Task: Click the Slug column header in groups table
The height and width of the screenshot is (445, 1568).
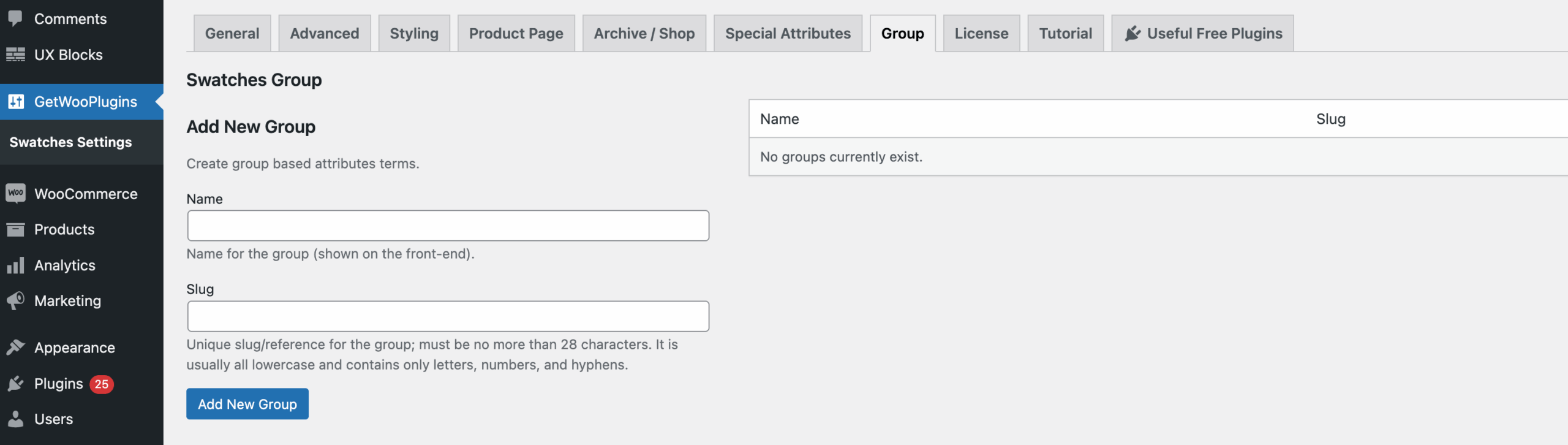Action: tap(1330, 119)
